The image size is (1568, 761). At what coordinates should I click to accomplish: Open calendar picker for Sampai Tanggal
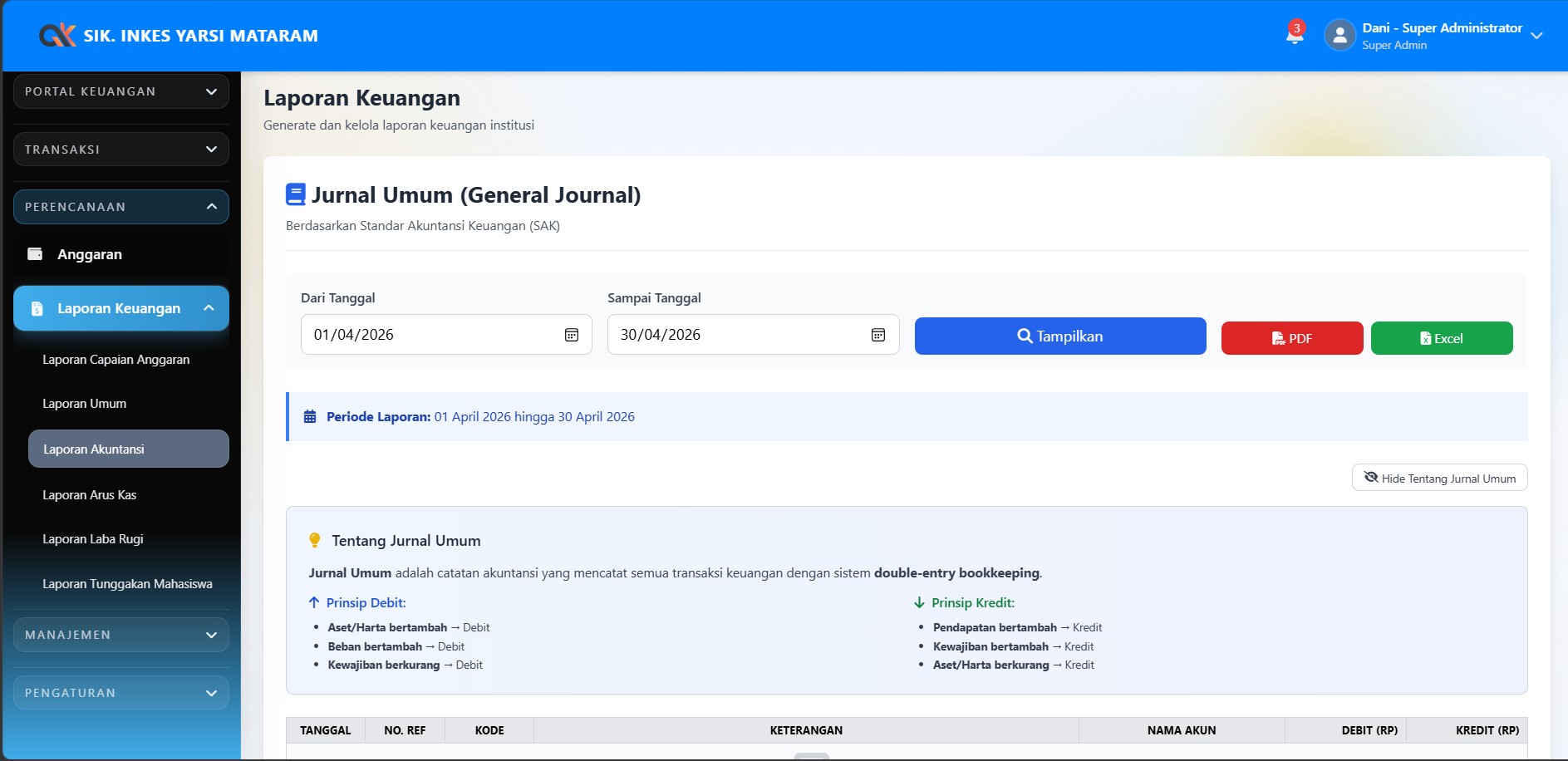click(x=878, y=335)
